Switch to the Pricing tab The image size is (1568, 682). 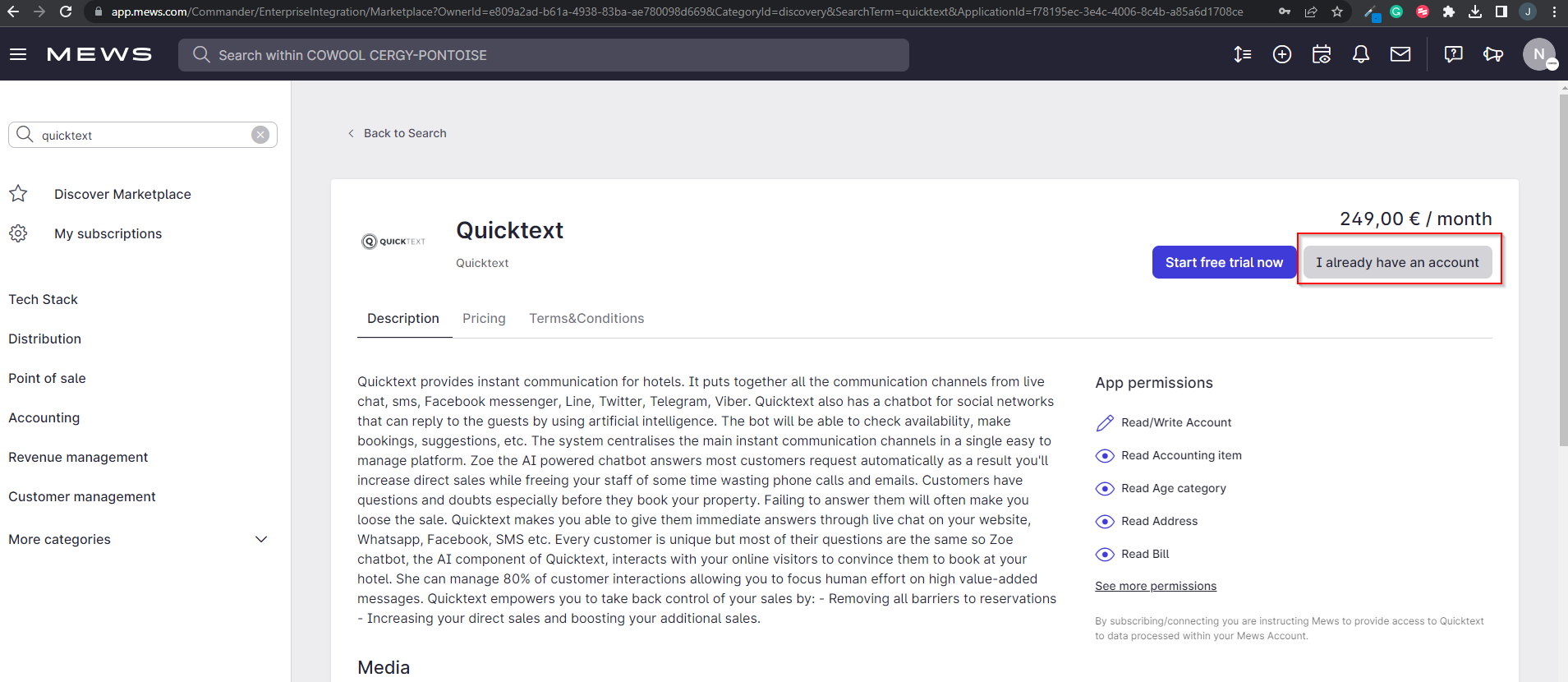pos(484,319)
